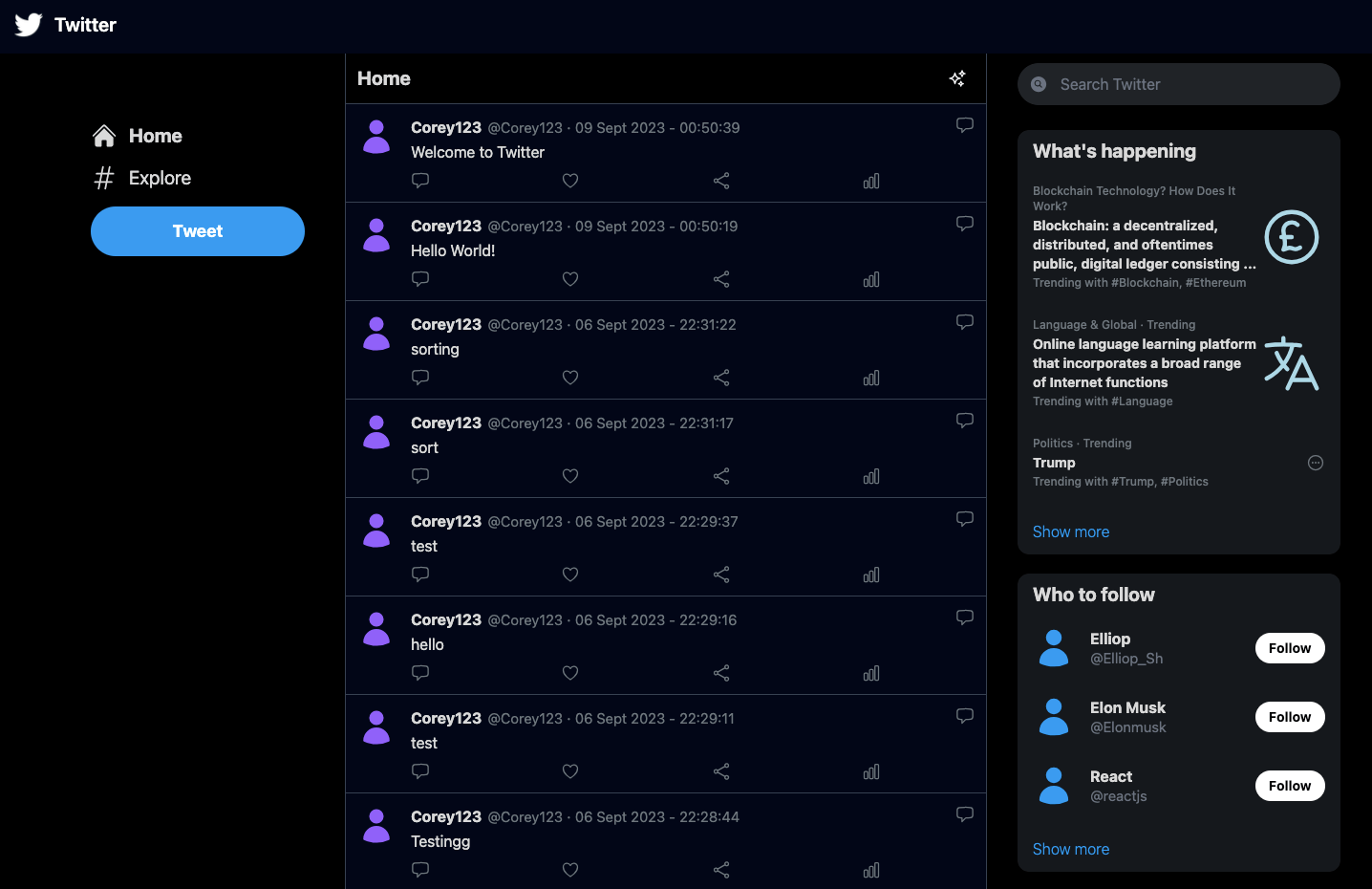Open the Home sidebar item

(x=138, y=136)
